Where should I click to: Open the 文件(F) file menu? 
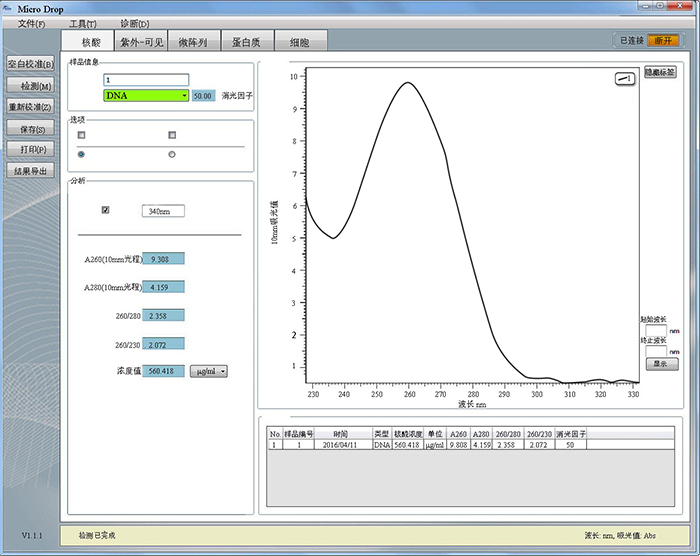[32, 23]
